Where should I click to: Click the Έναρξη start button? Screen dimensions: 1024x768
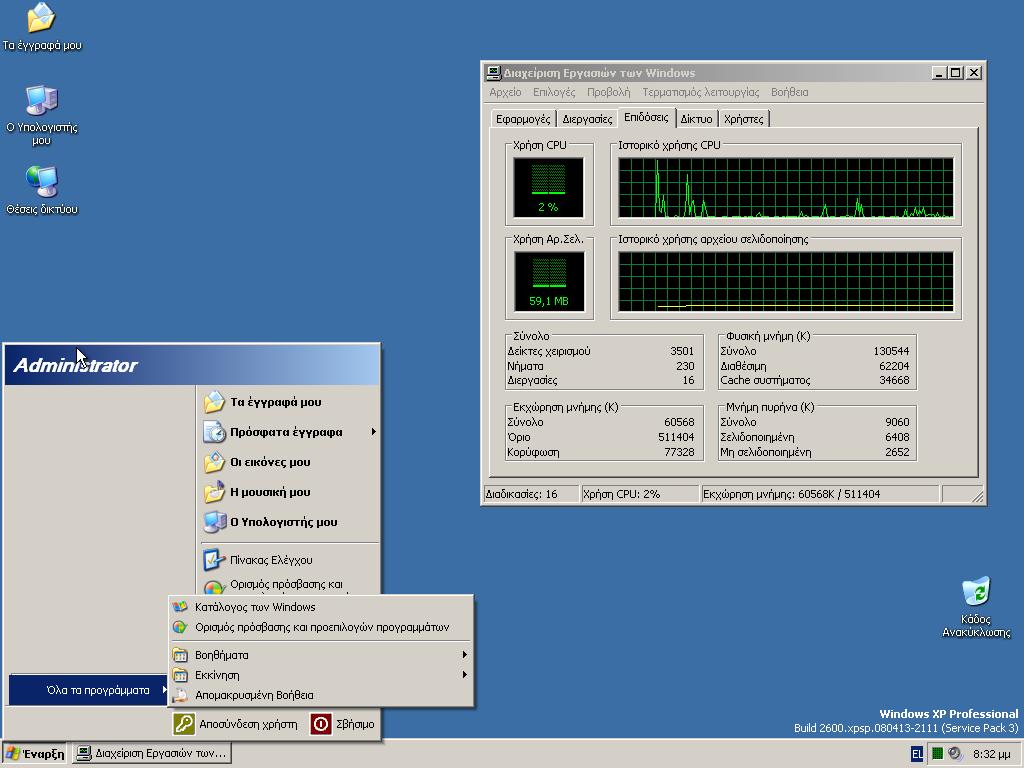click(x=35, y=754)
